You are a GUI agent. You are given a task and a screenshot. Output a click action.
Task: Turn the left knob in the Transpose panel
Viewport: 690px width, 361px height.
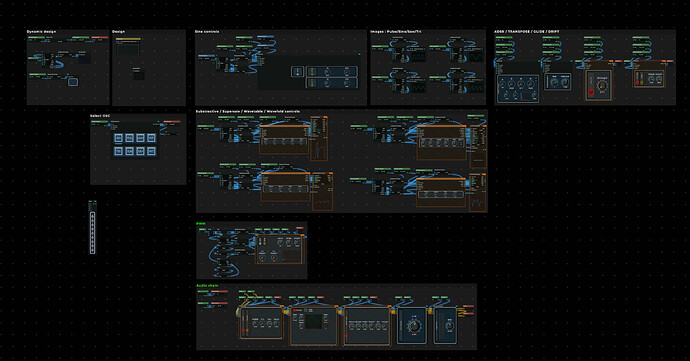tap(554, 82)
